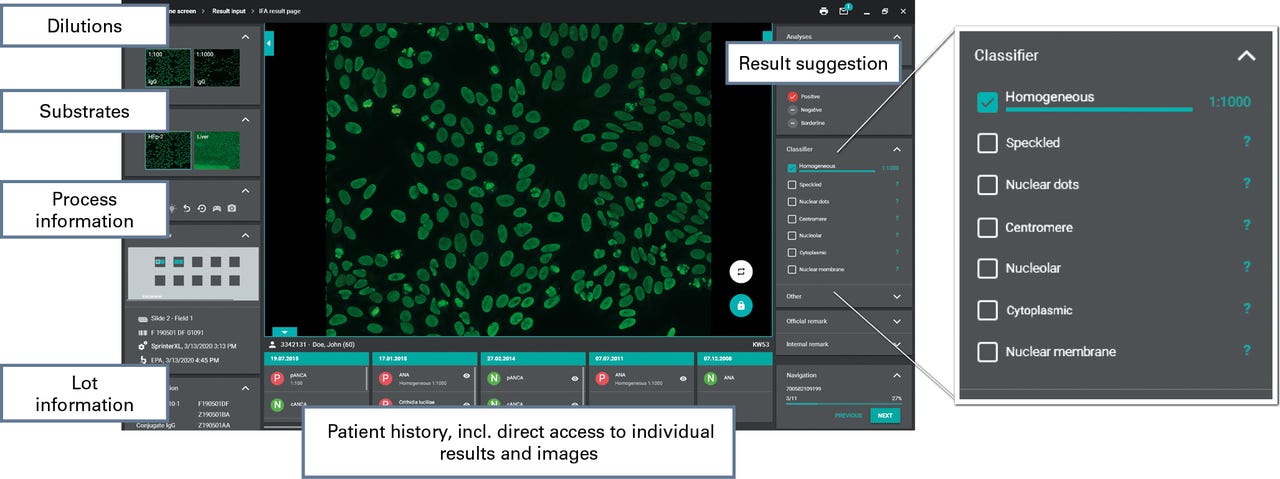Select the Negative result option
Image resolution: width=1280 pixels, height=479 pixels.
click(792, 109)
